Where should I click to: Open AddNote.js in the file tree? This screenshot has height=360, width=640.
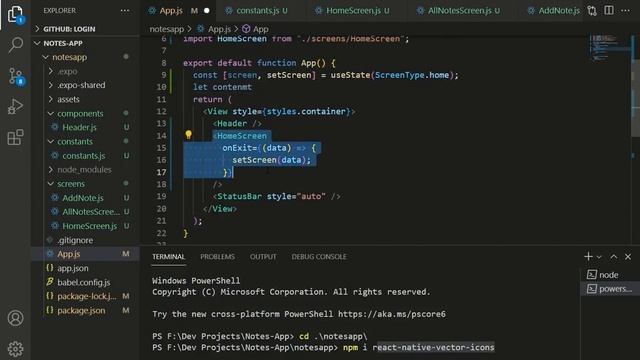(86, 198)
